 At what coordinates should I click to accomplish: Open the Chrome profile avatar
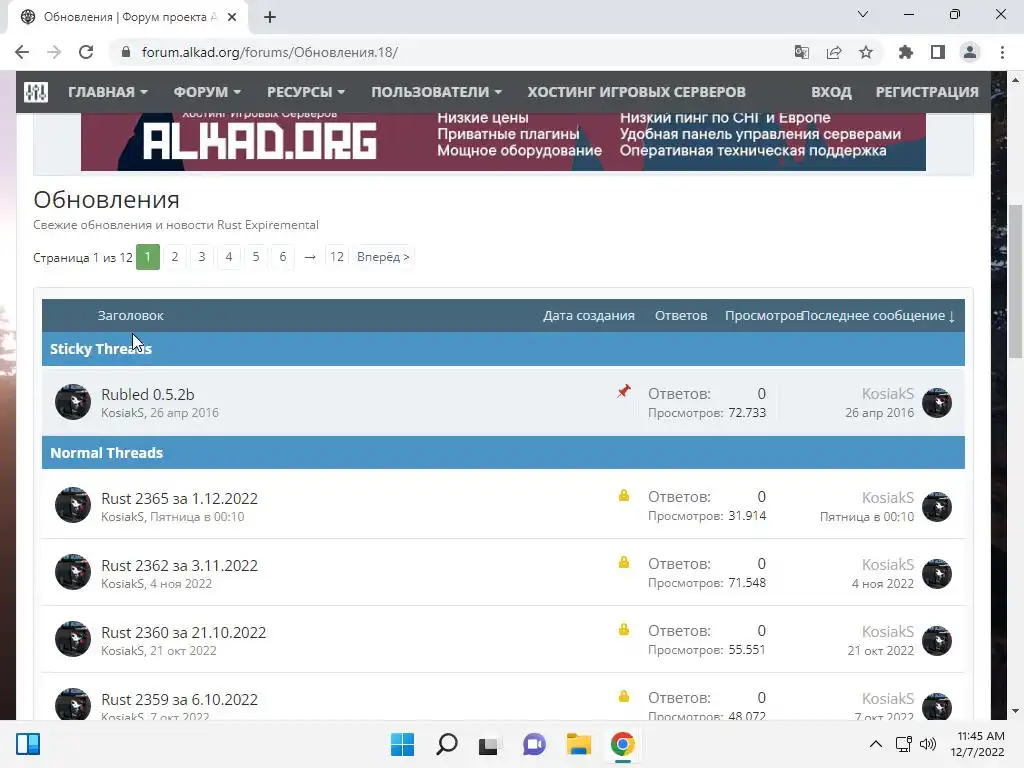pyautogui.click(x=970, y=52)
